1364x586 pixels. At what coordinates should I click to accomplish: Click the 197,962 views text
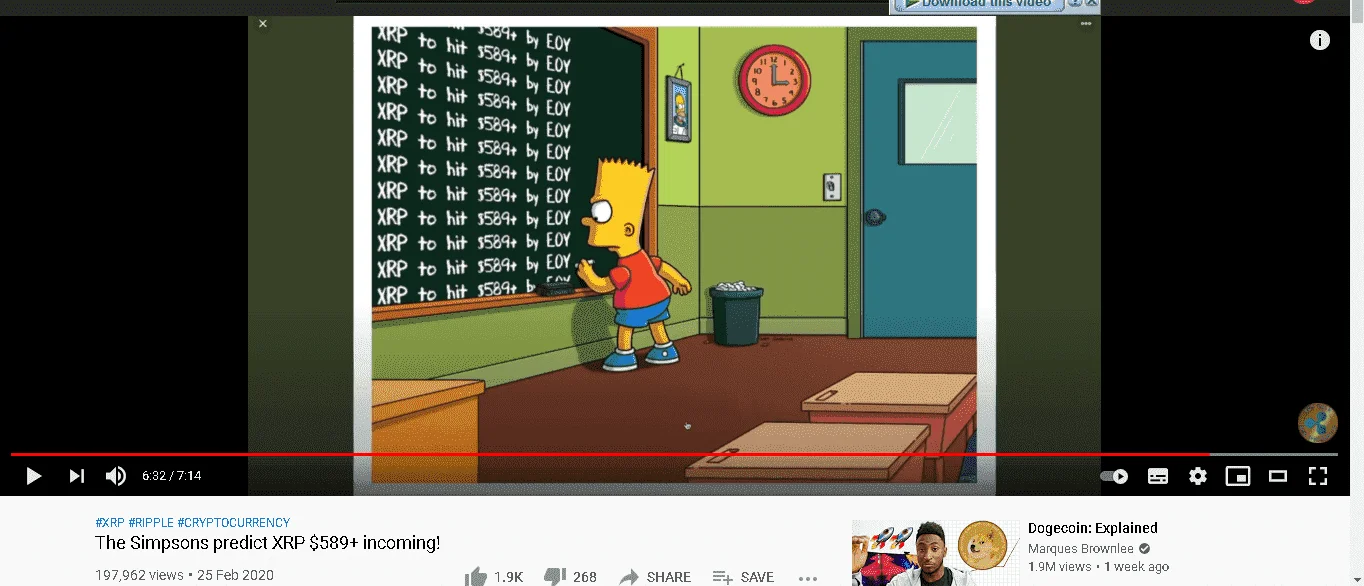coord(139,576)
